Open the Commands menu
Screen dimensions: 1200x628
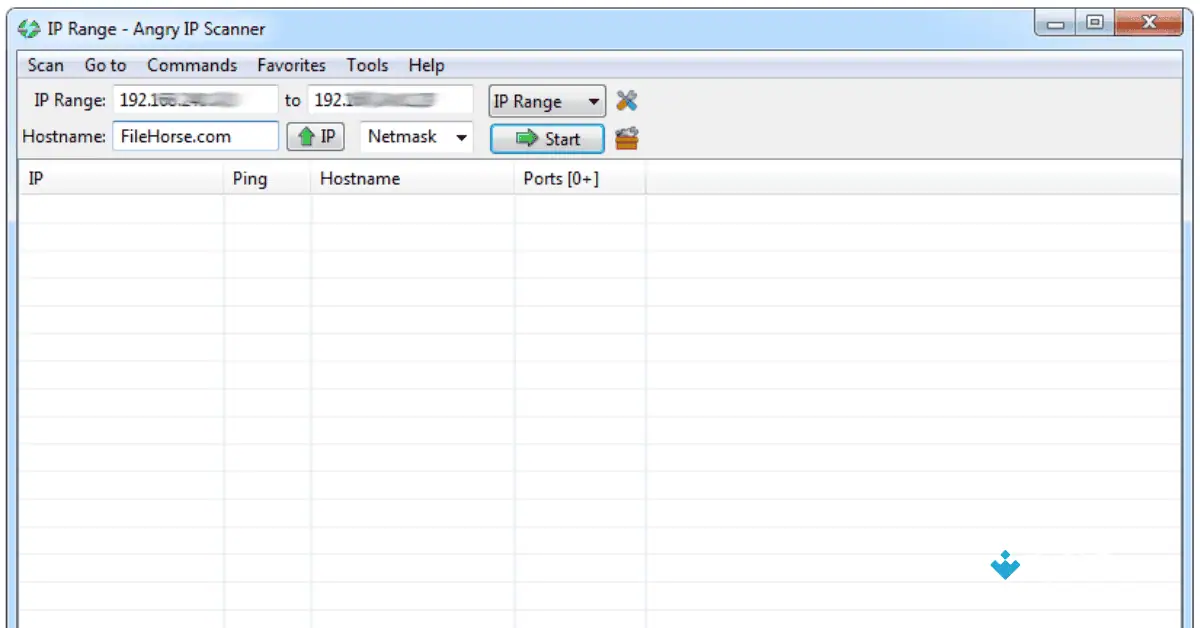point(192,65)
